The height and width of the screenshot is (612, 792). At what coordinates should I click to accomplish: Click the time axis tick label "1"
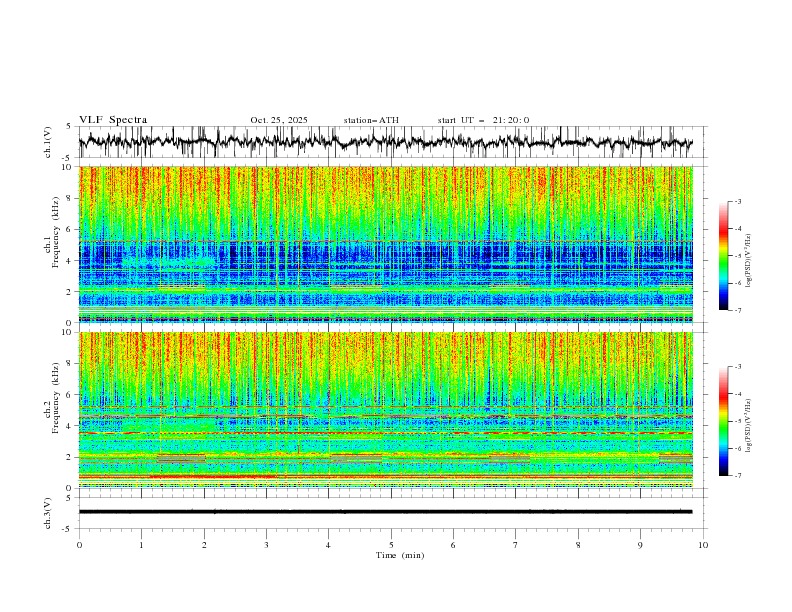(141, 545)
